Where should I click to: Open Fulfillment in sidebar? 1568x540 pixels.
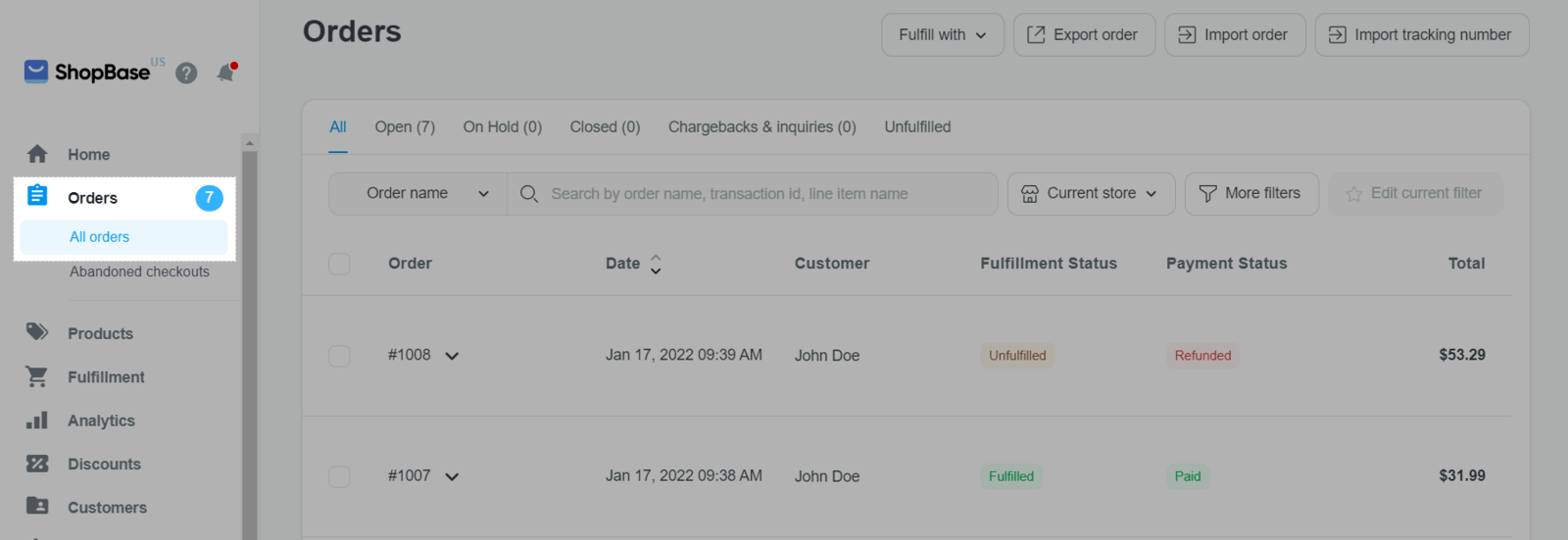point(106,377)
